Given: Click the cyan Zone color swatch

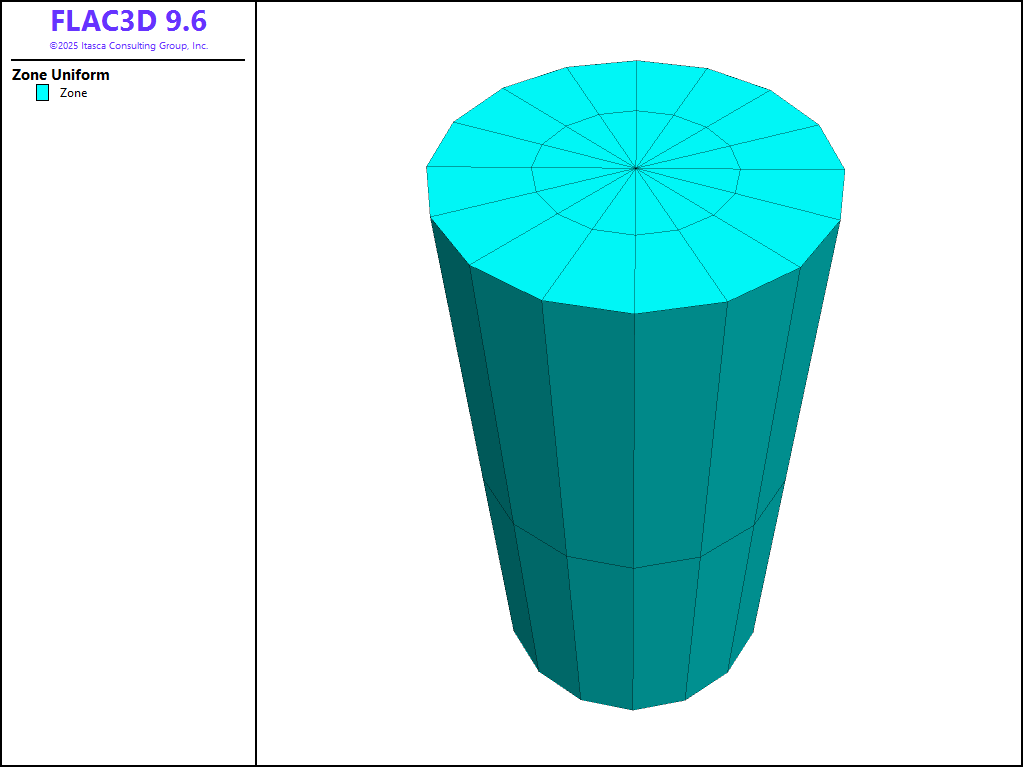Looking at the screenshot, I should [42, 93].
